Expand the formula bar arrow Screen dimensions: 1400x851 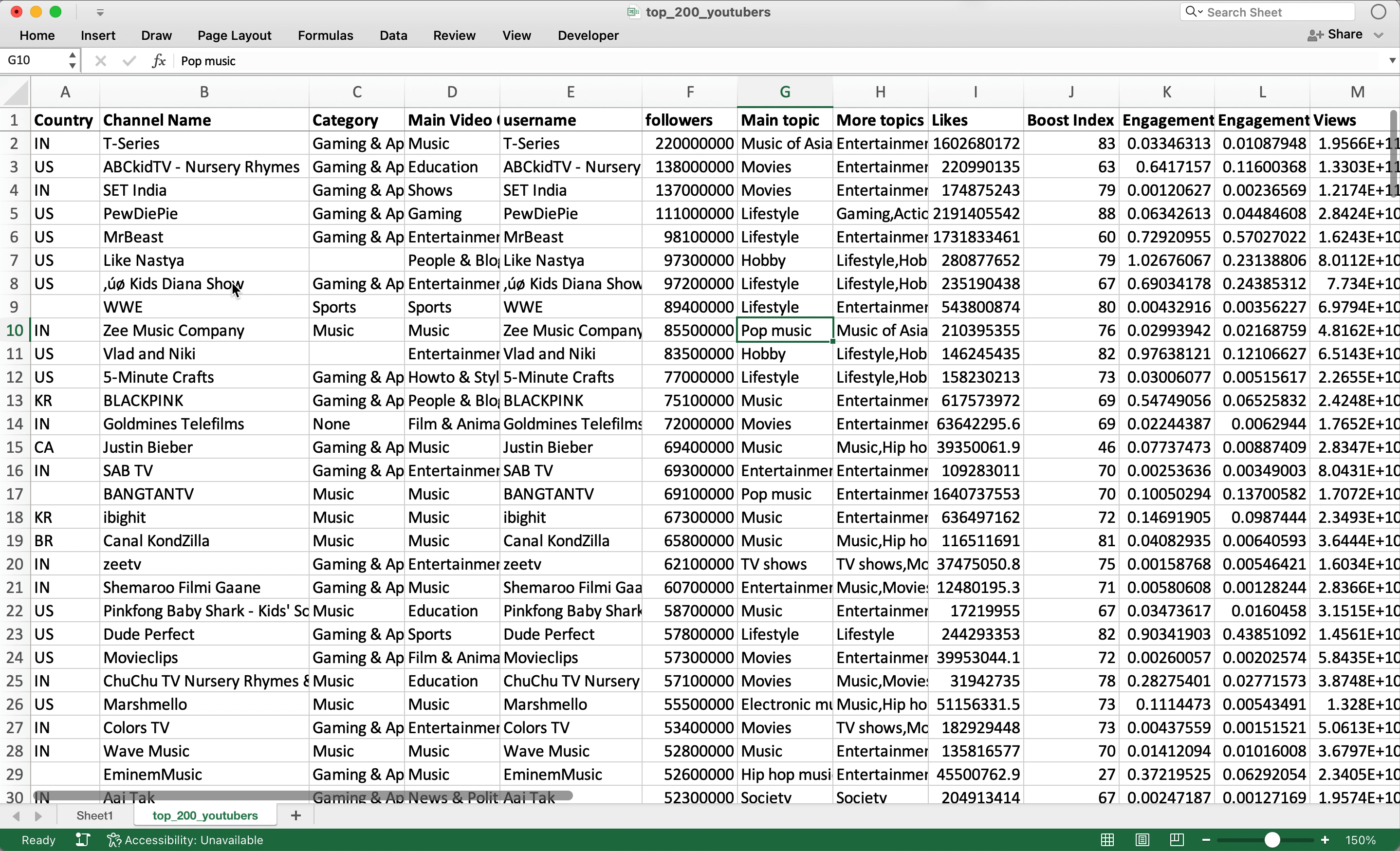tap(1392, 60)
